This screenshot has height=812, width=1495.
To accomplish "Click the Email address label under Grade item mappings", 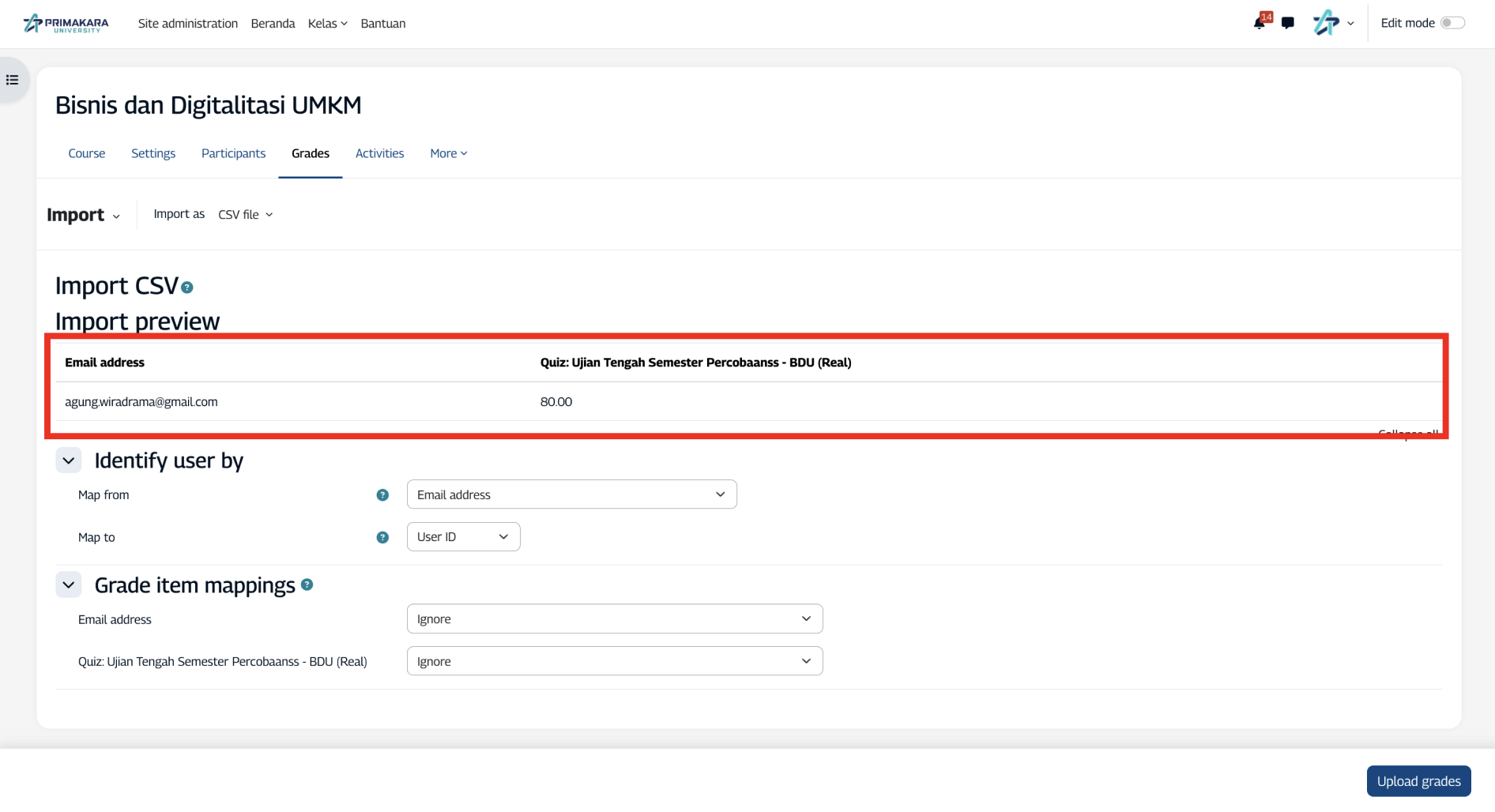I will tap(115, 619).
